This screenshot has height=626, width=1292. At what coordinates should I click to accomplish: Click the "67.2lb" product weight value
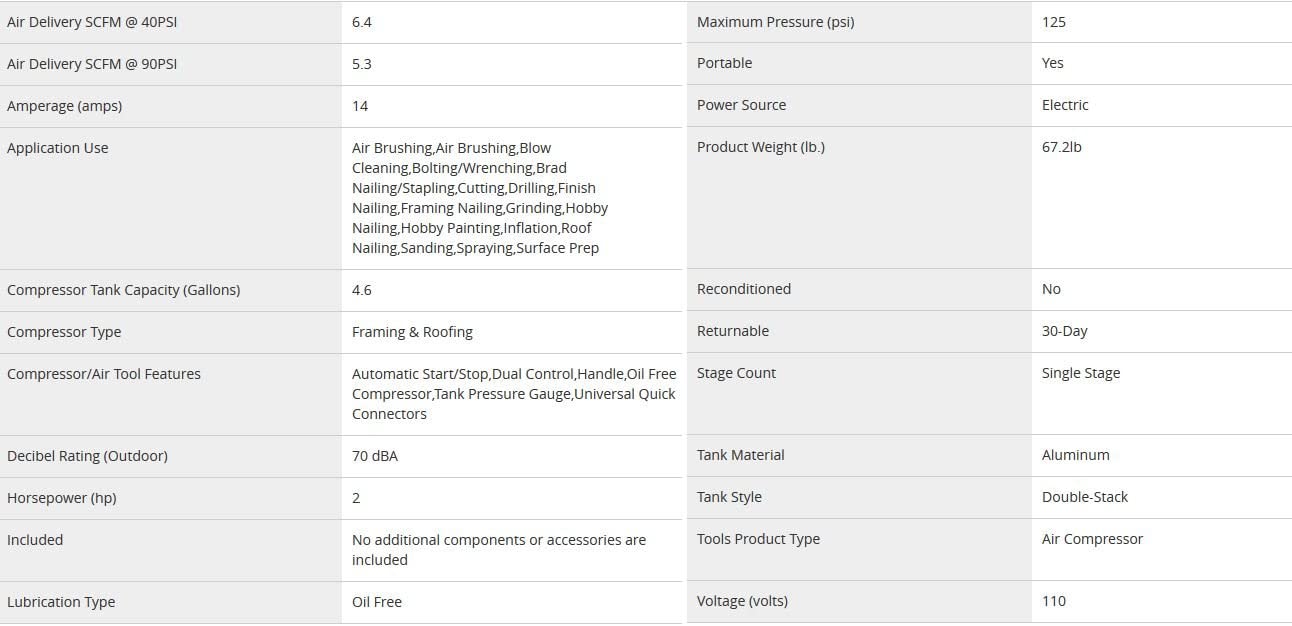tap(1061, 147)
